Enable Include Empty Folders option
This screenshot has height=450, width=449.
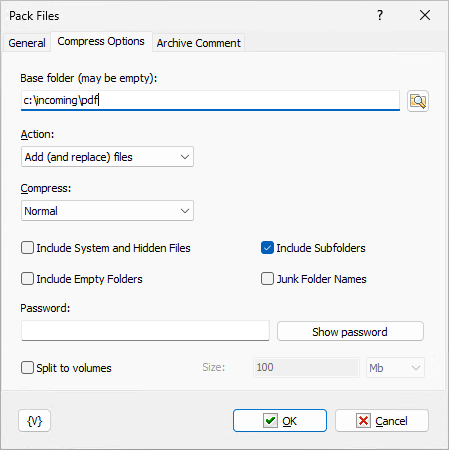pyautogui.click(x=27, y=279)
